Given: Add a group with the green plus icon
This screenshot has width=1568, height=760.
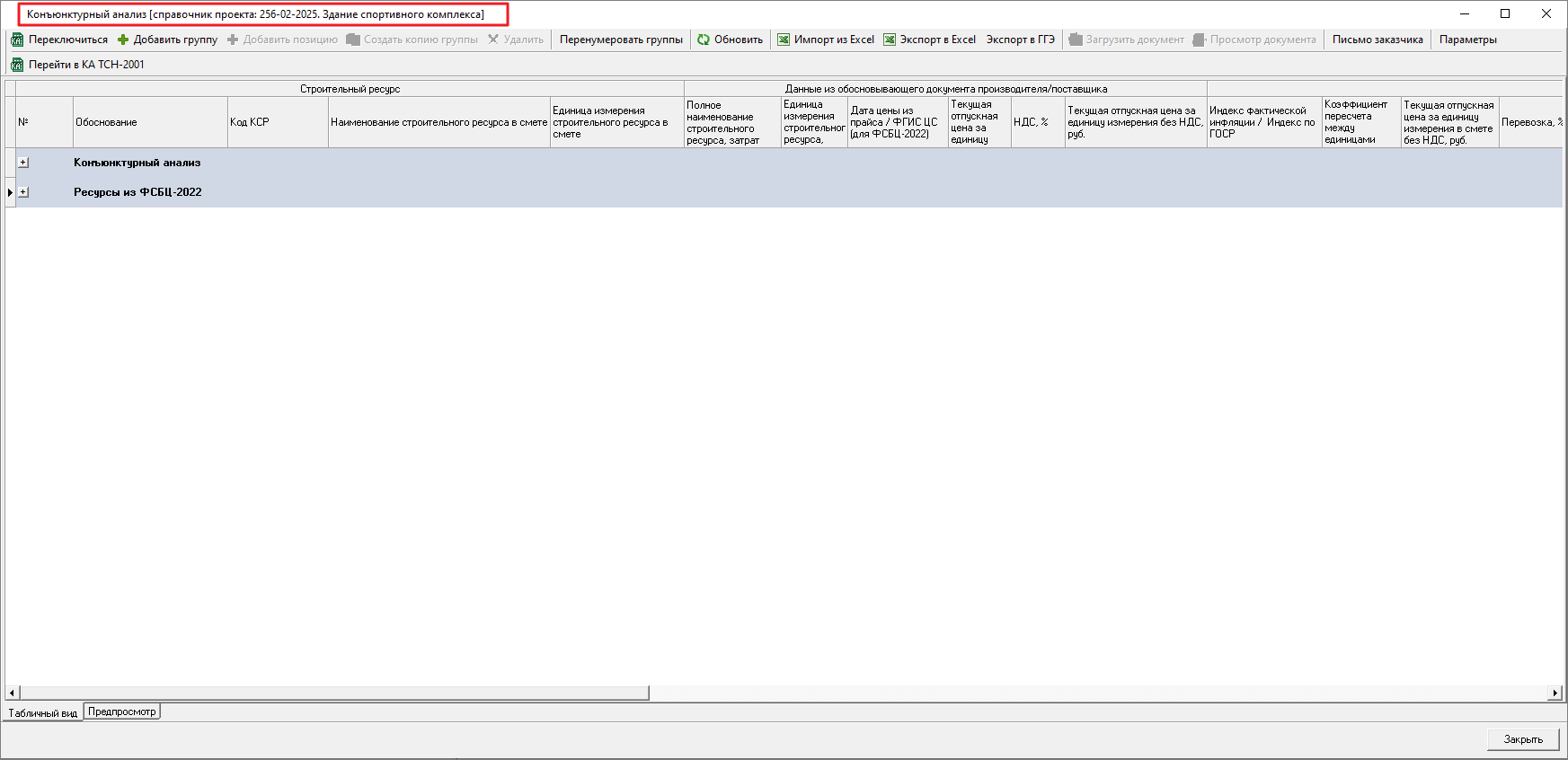Looking at the screenshot, I should pos(123,40).
